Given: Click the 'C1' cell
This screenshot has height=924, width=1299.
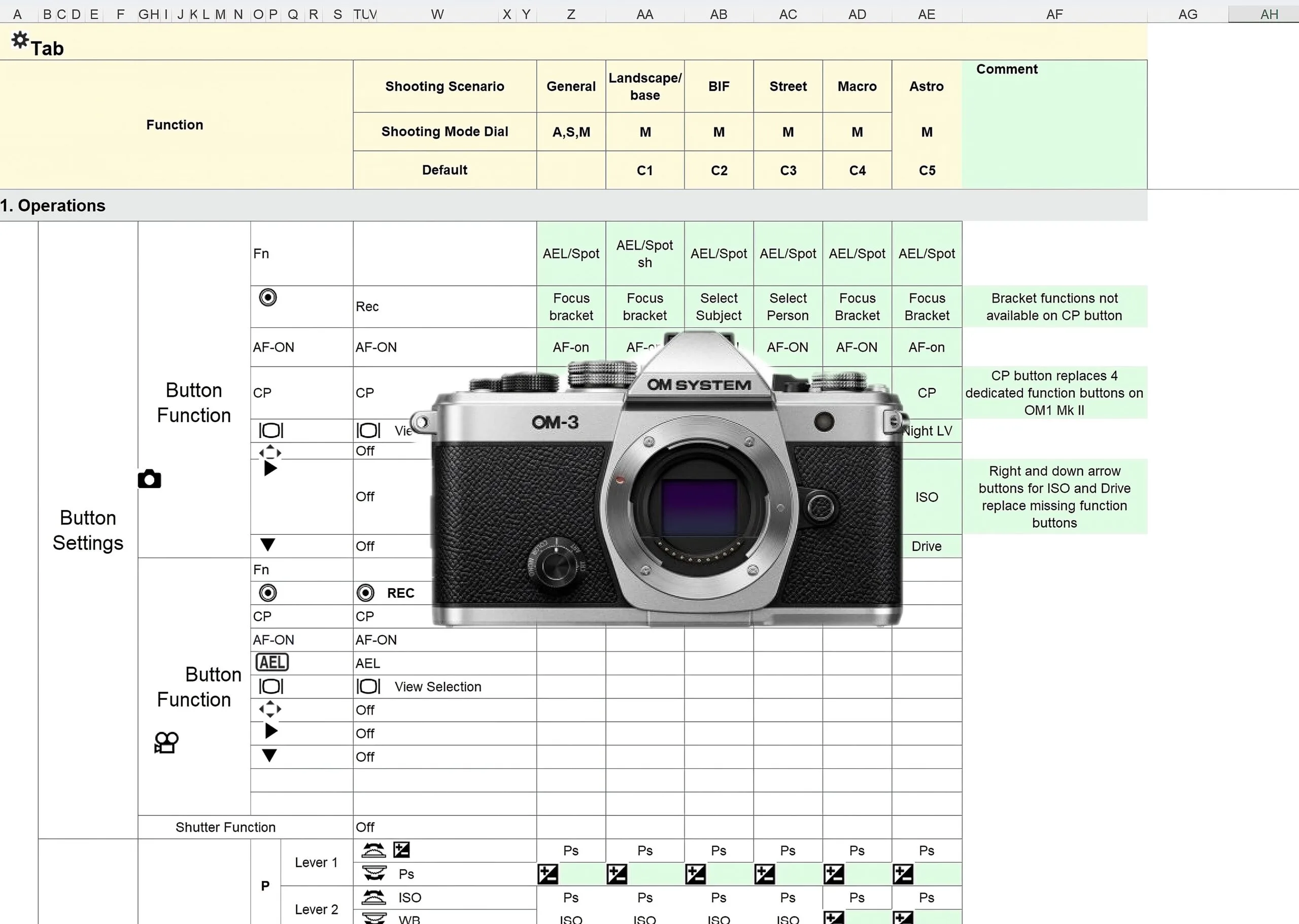Looking at the screenshot, I should coord(645,170).
